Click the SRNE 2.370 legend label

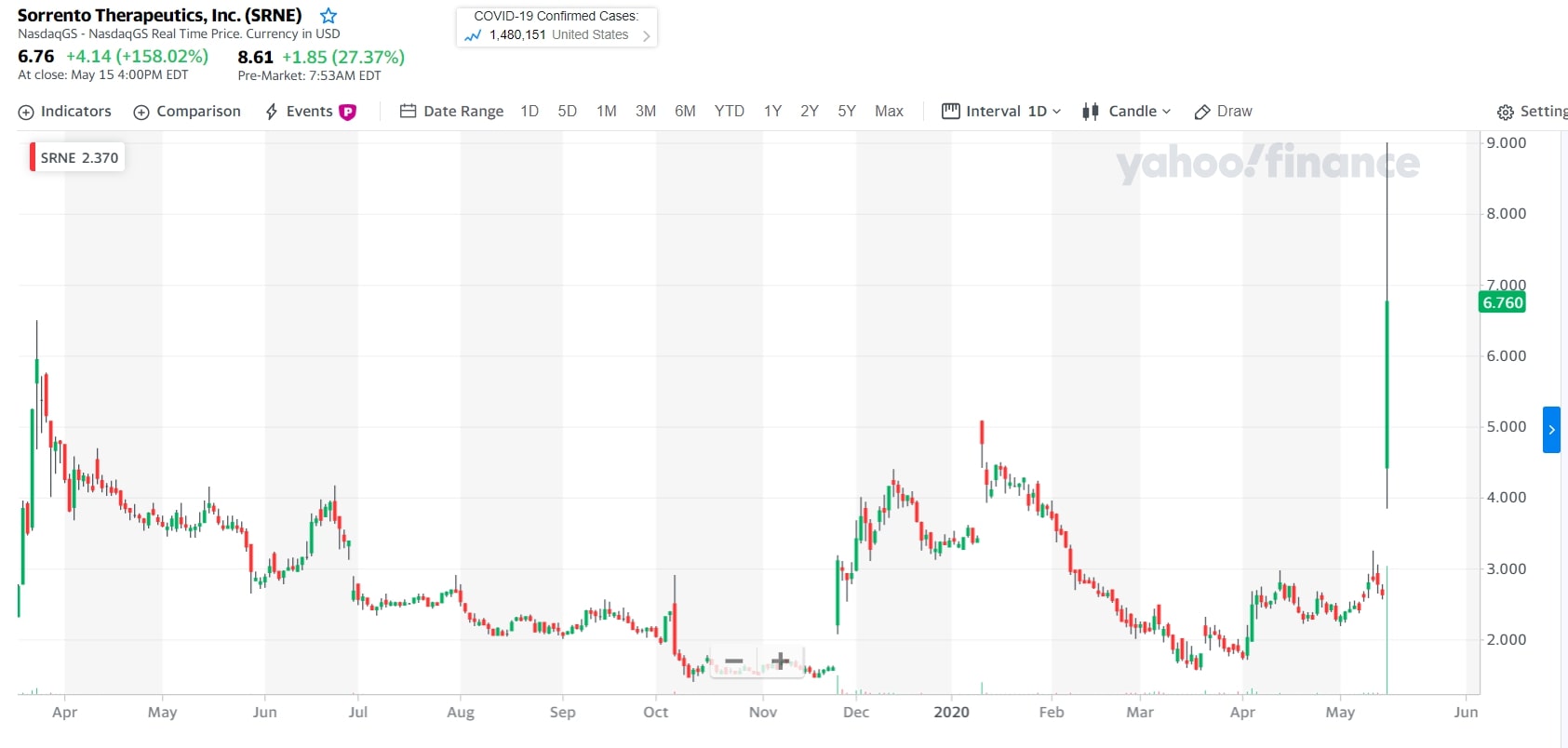point(78,158)
